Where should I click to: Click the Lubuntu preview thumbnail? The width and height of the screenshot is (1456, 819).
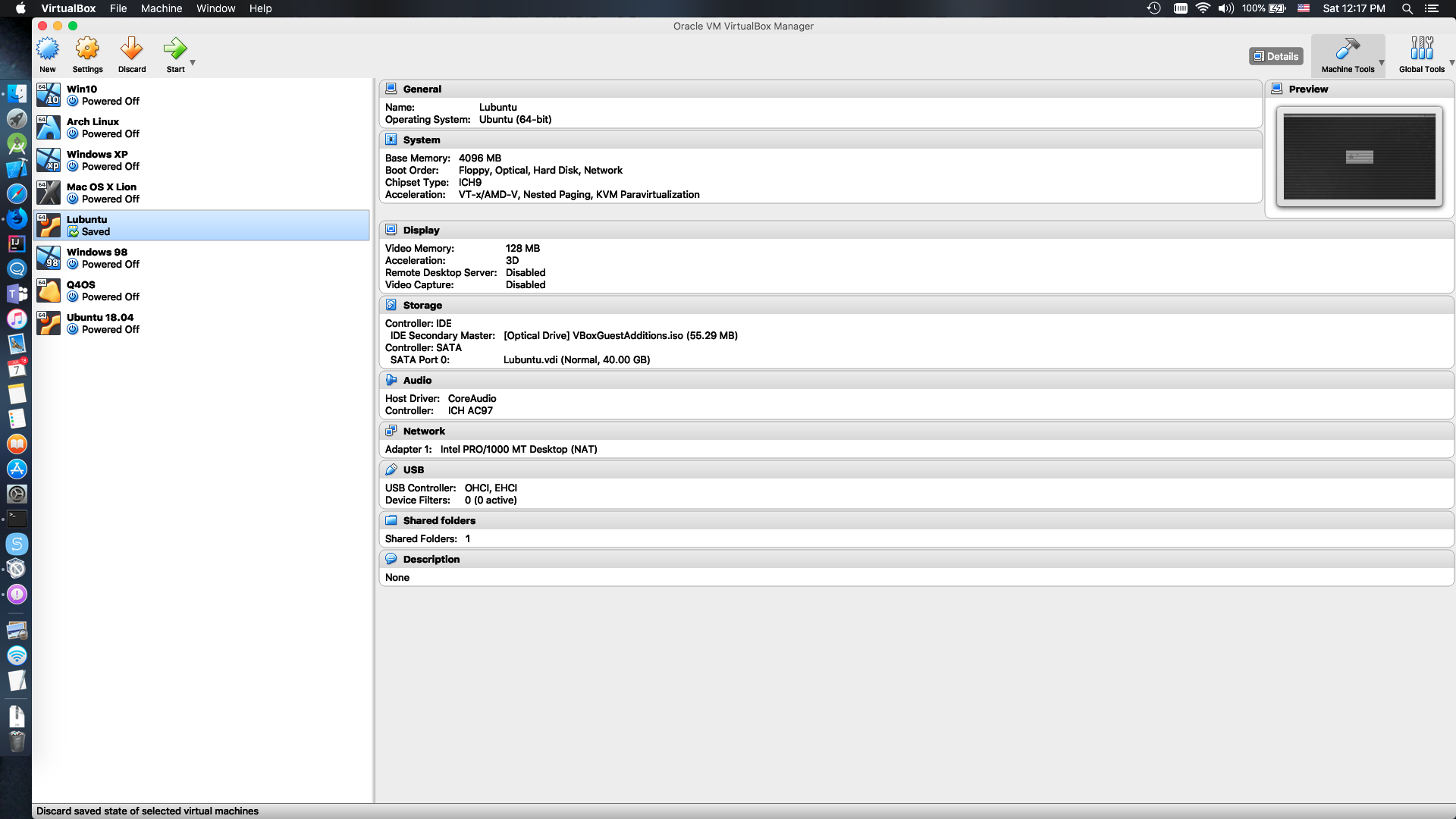coord(1359,157)
